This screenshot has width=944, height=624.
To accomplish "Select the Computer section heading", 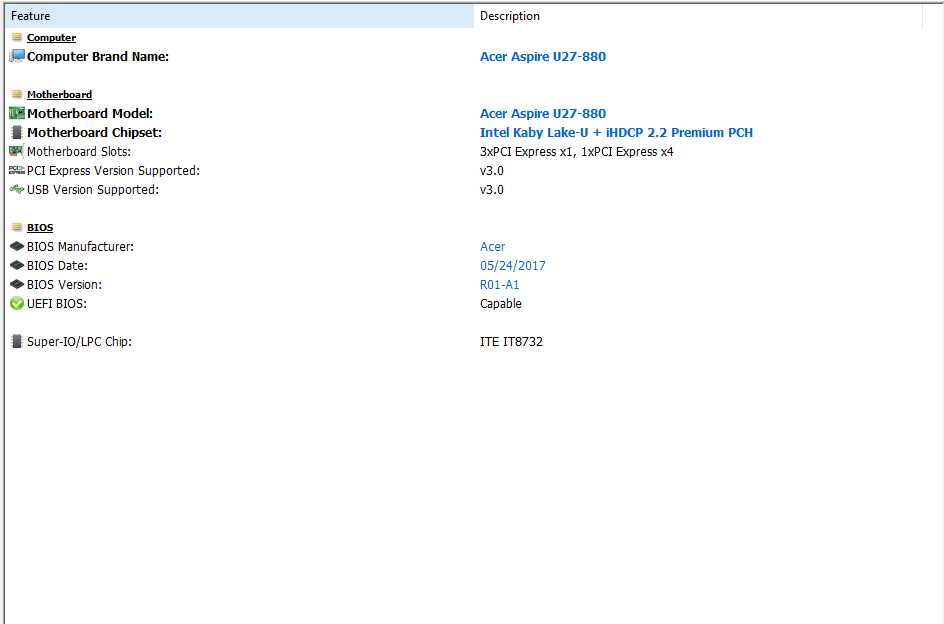I will pos(51,37).
